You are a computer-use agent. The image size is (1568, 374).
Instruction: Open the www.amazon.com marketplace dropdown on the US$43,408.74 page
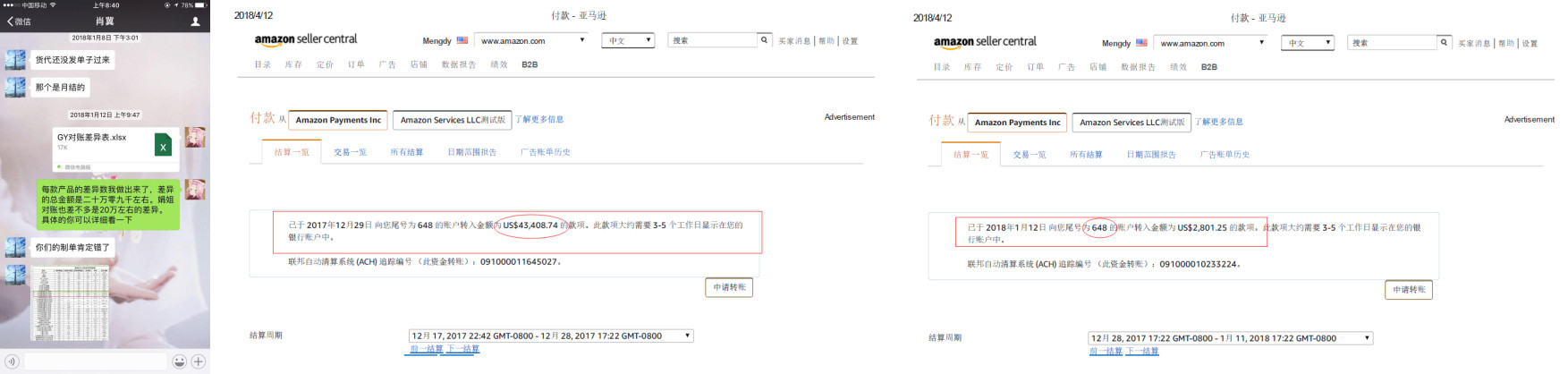[531, 40]
